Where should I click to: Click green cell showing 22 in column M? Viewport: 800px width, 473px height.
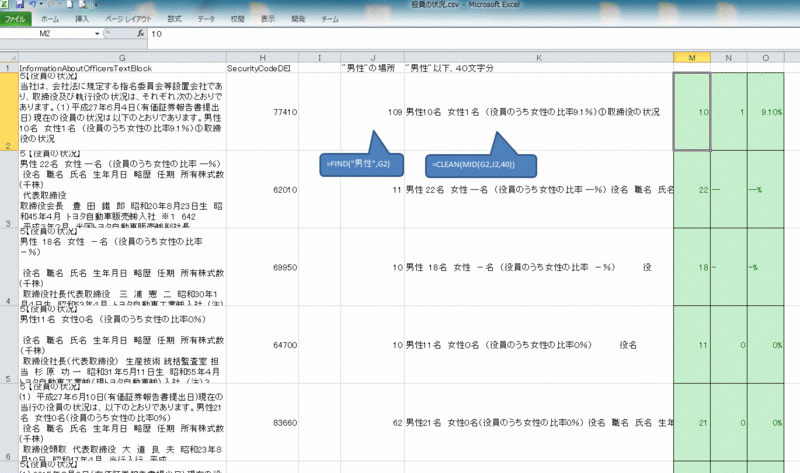click(x=692, y=189)
